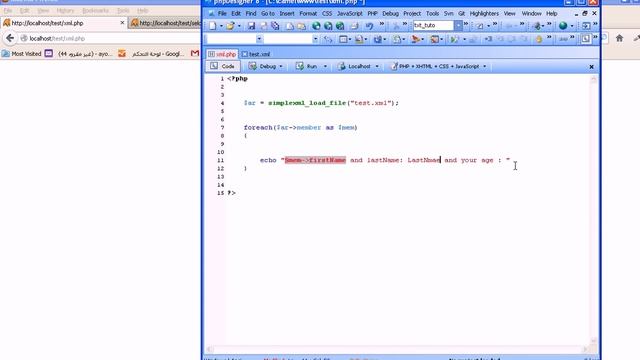Click the horizontal scrollbar below code editor
The image size is (640, 360).
tap(397, 349)
